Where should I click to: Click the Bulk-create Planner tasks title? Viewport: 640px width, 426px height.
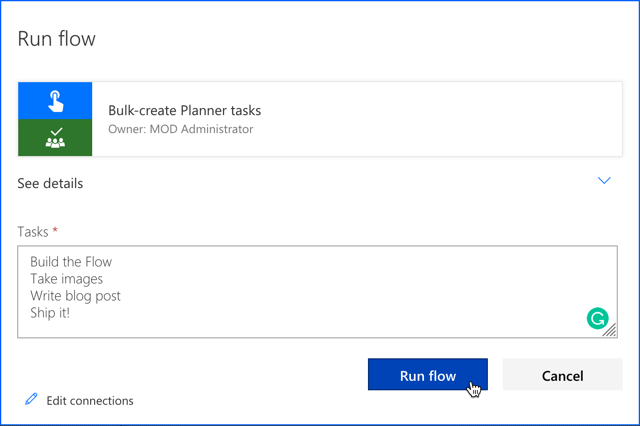click(184, 110)
